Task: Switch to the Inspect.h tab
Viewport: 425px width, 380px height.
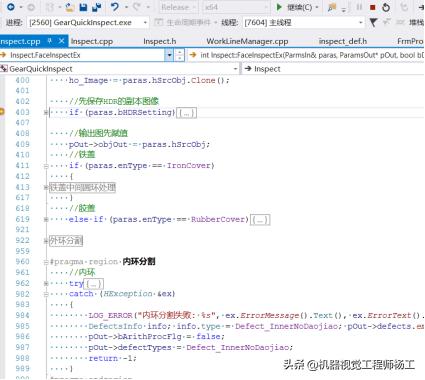Action: tap(160, 41)
